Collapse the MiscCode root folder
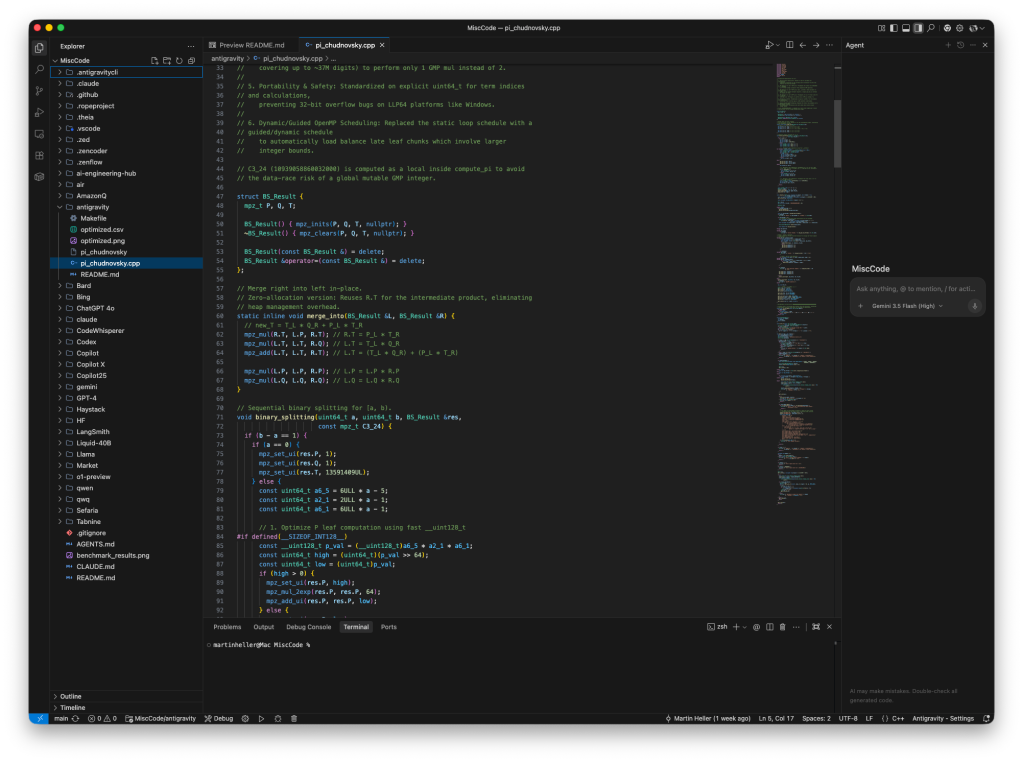The height and width of the screenshot is (762, 1023). 74,60
